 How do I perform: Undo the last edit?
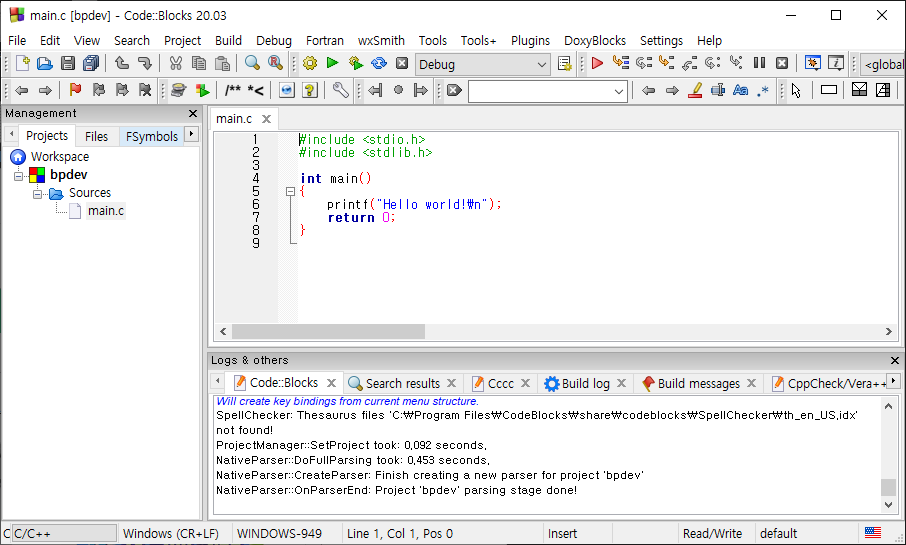(x=121, y=63)
